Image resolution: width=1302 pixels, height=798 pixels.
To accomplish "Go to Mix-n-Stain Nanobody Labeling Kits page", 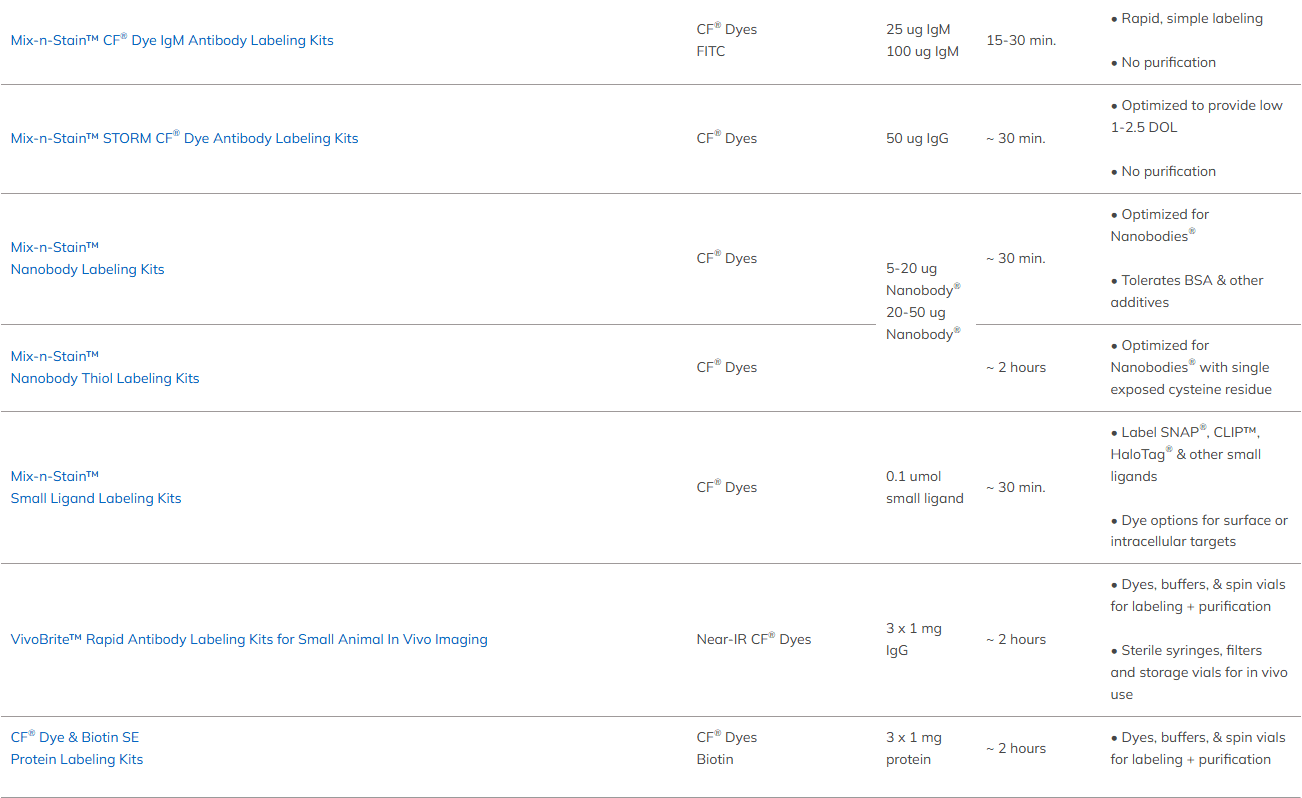I will [87, 269].
